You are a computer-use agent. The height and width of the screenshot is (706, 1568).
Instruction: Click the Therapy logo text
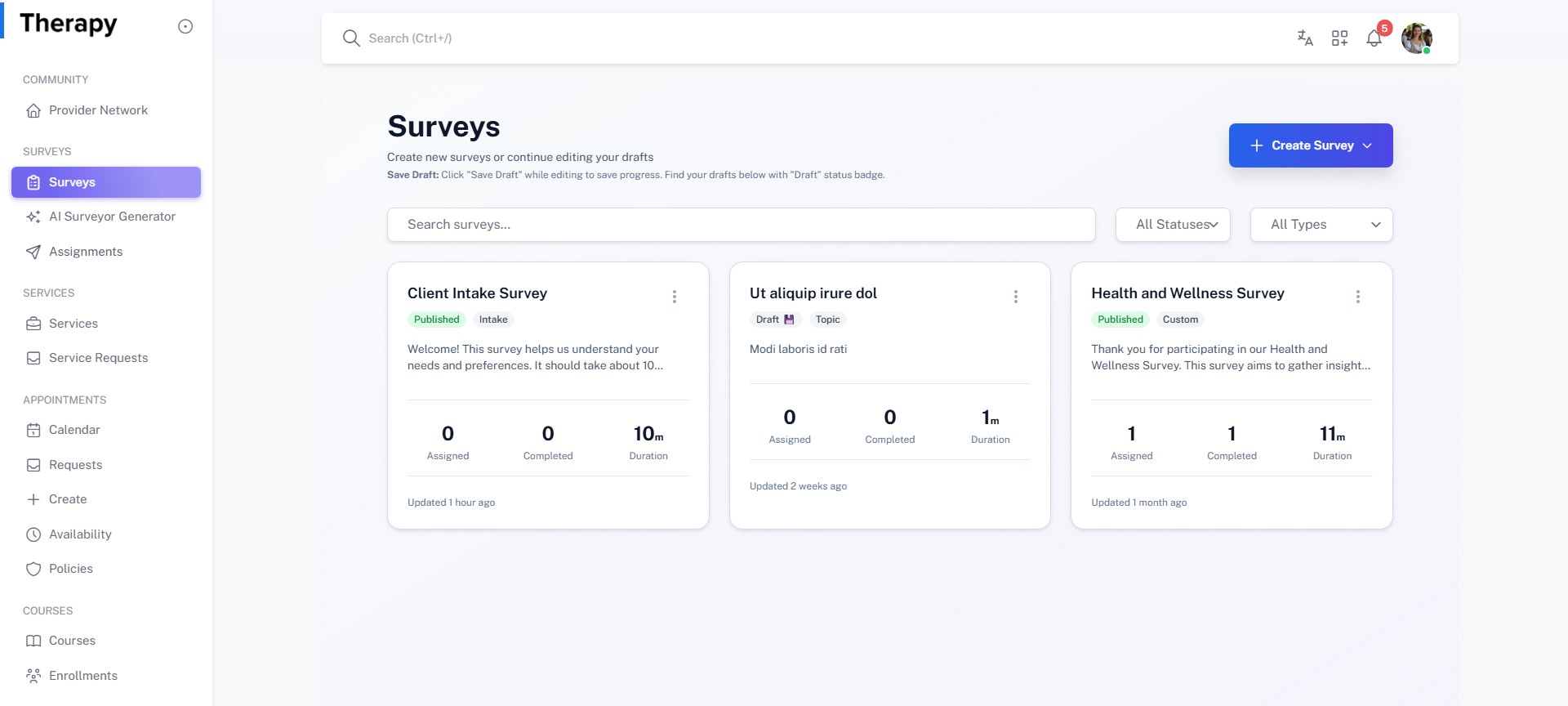[x=68, y=24]
